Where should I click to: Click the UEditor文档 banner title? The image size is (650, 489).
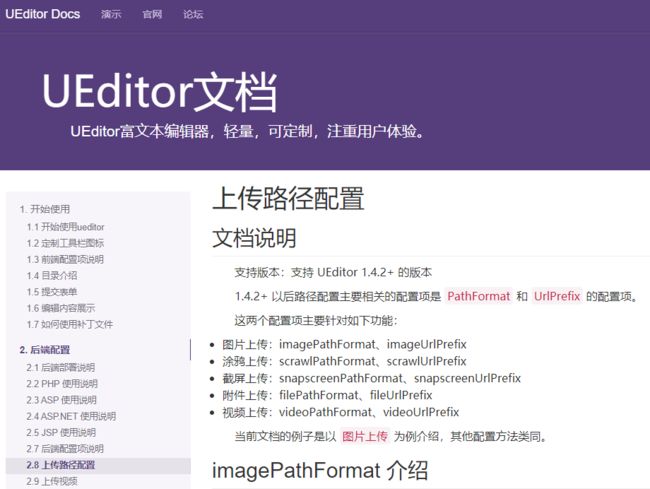click(160, 91)
